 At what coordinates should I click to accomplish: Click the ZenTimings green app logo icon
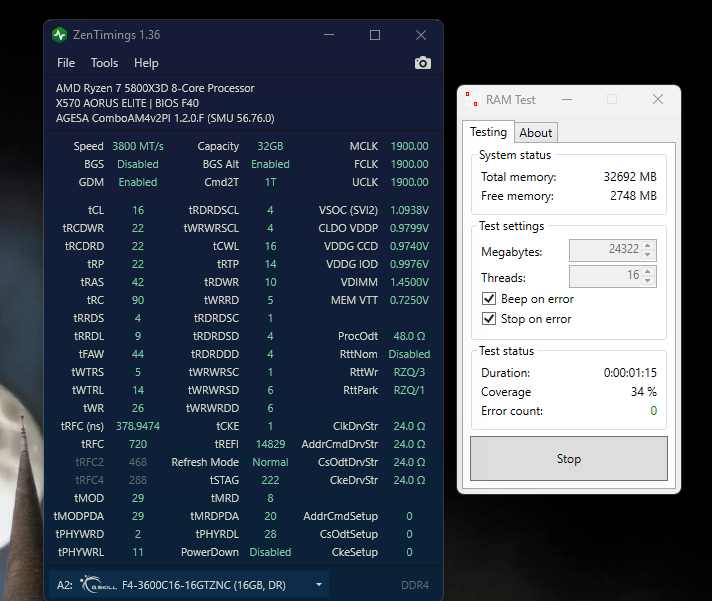[x=59, y=35]
